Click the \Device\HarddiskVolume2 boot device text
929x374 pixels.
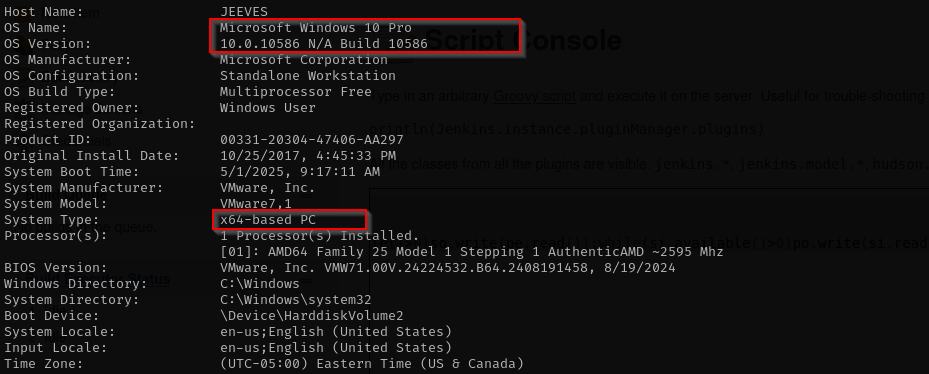312,316
